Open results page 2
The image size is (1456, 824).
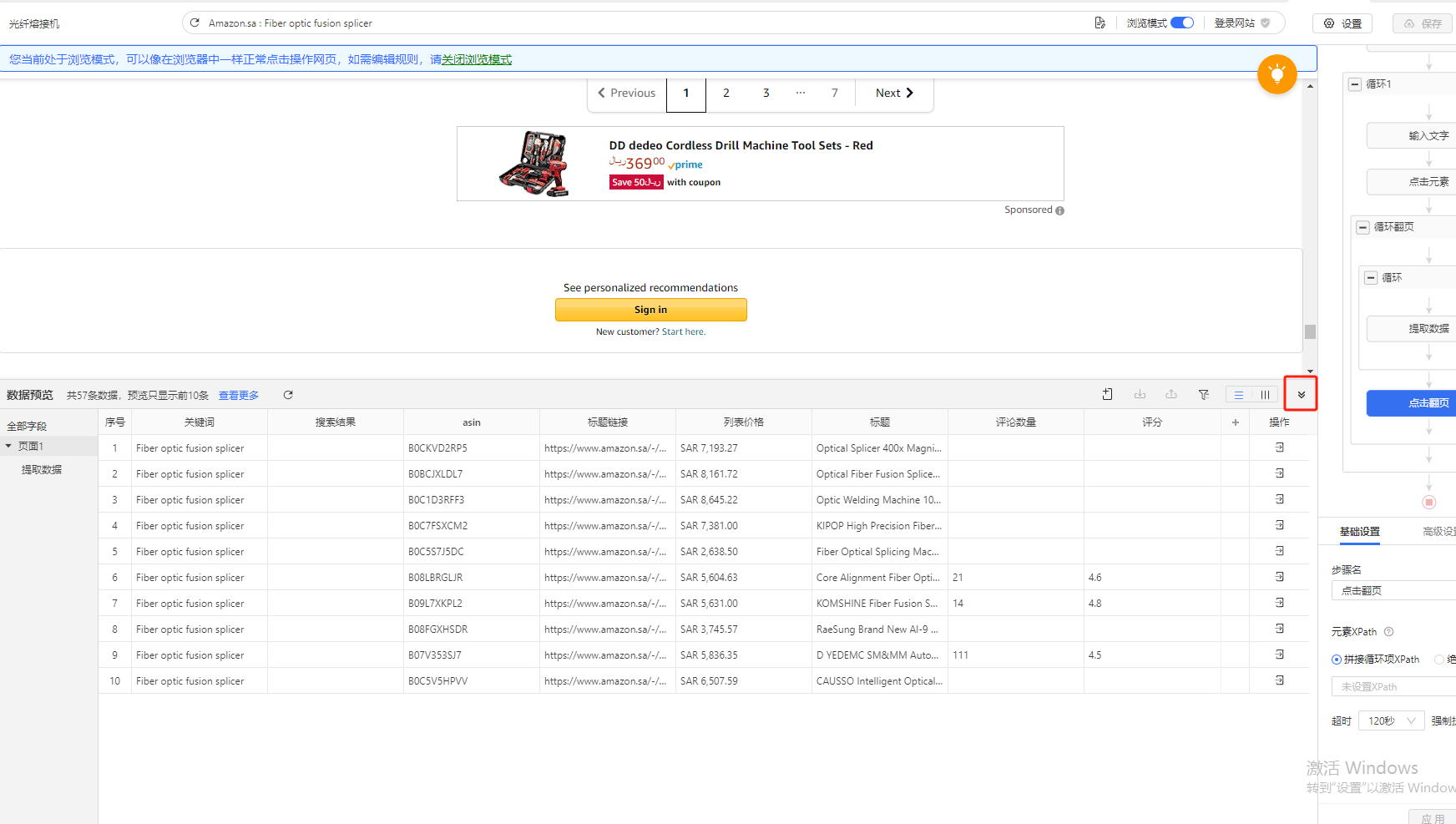pos(726,93)
